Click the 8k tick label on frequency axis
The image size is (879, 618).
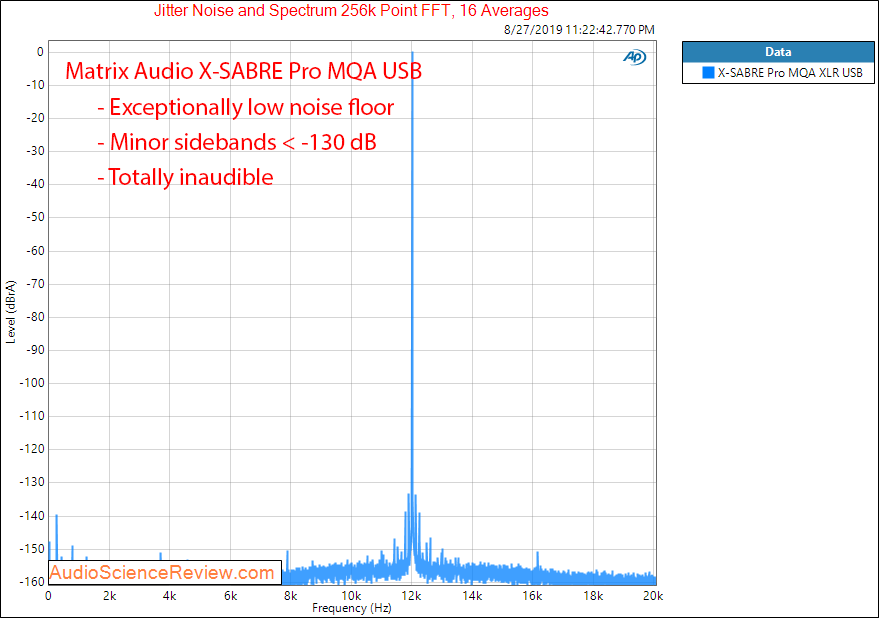[290, 596]
